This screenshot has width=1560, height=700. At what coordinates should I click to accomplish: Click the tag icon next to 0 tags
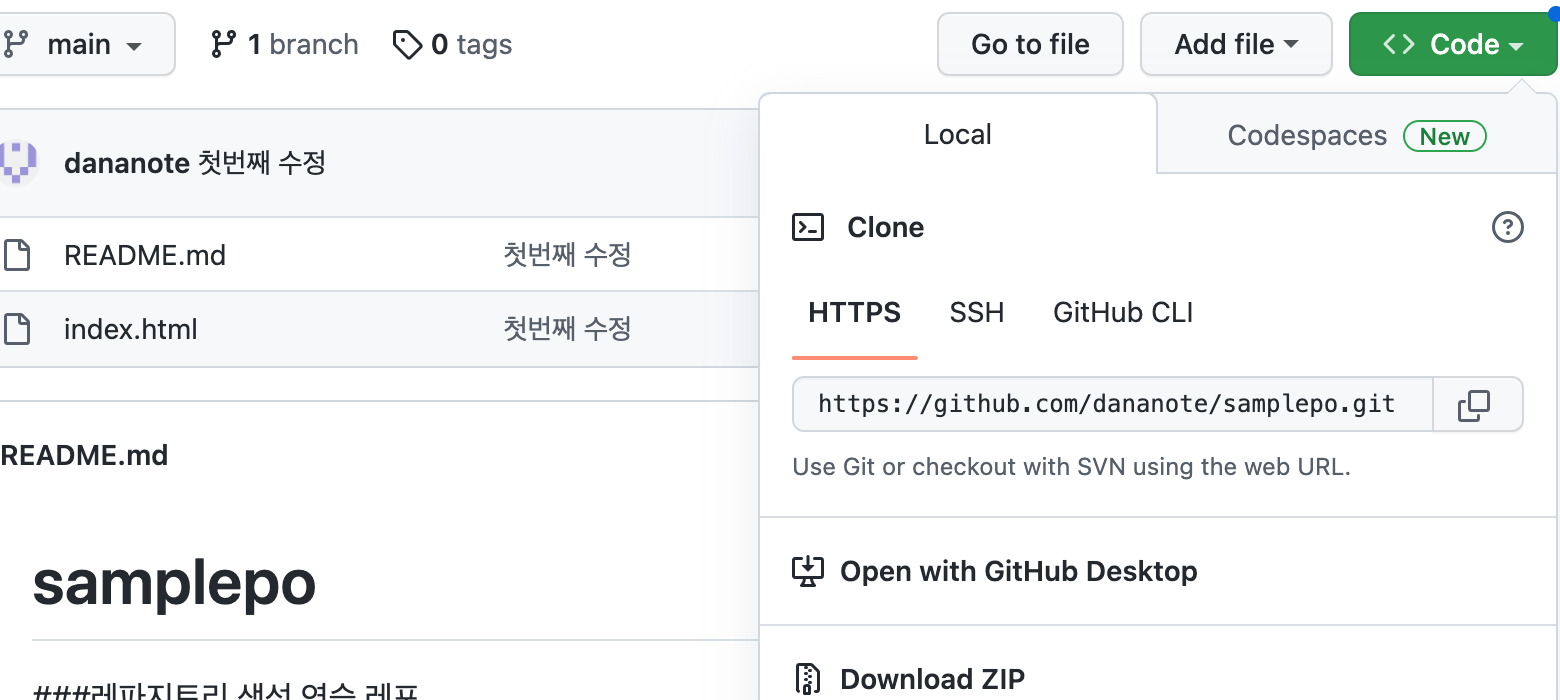tap(407, 45)
